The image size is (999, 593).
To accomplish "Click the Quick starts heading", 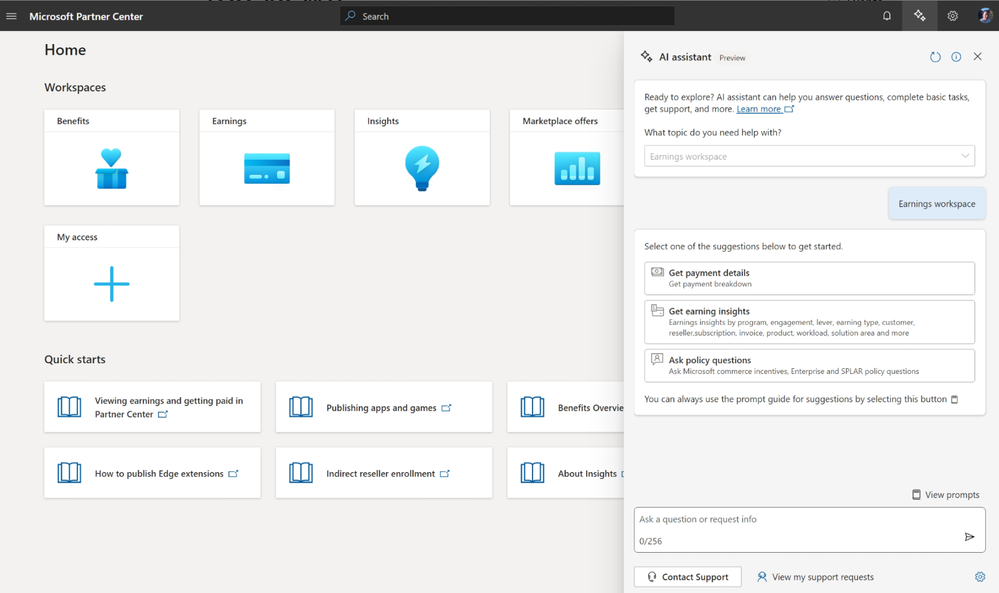I will click(x=75, y=359).
